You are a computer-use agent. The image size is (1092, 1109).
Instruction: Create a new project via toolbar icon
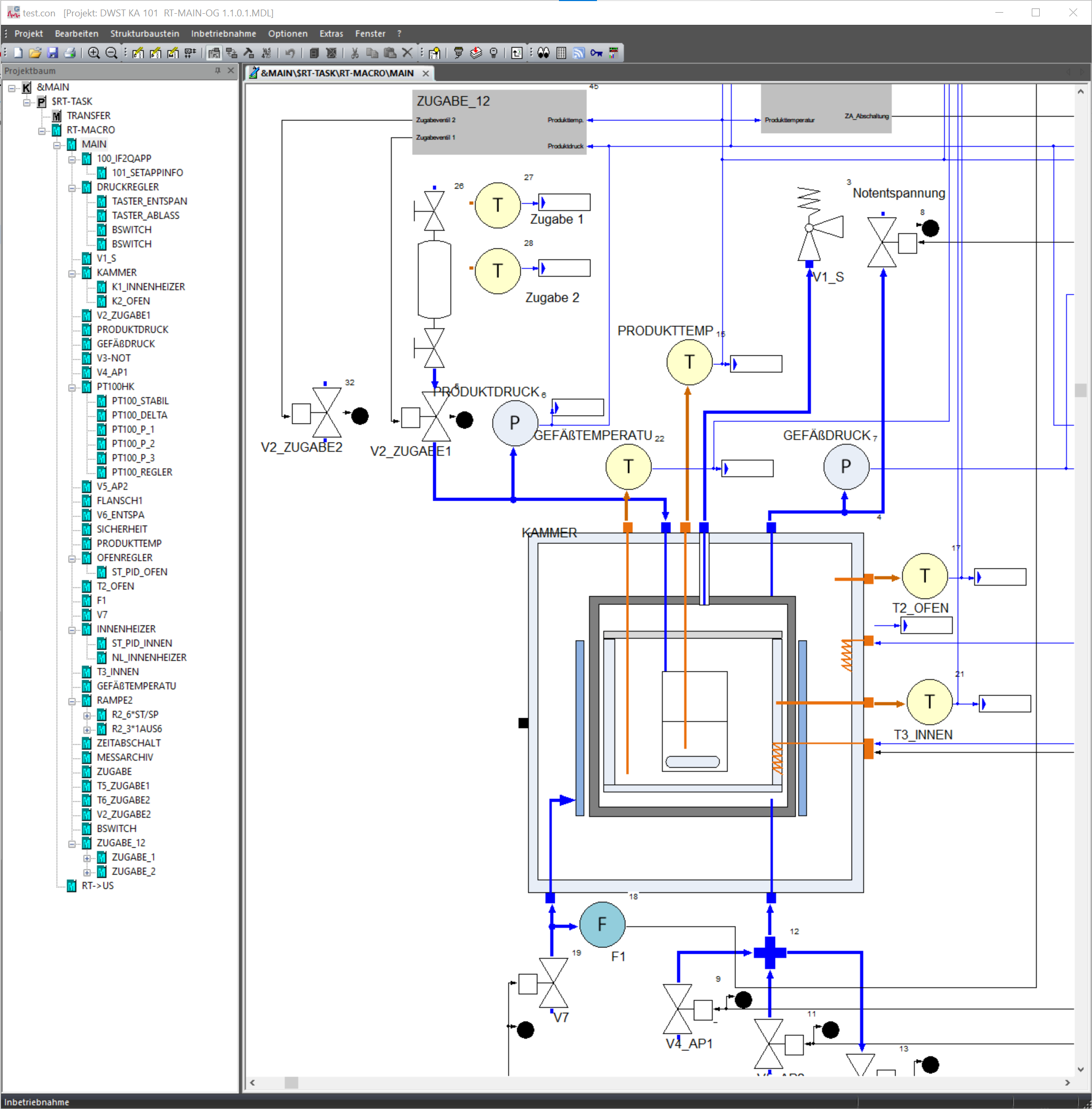(18, 53)
